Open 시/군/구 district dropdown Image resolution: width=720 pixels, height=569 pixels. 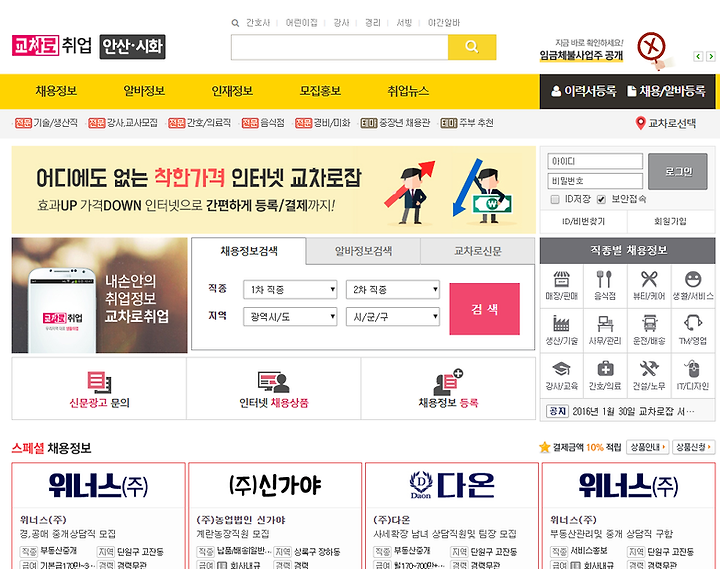tap(393, 316)
